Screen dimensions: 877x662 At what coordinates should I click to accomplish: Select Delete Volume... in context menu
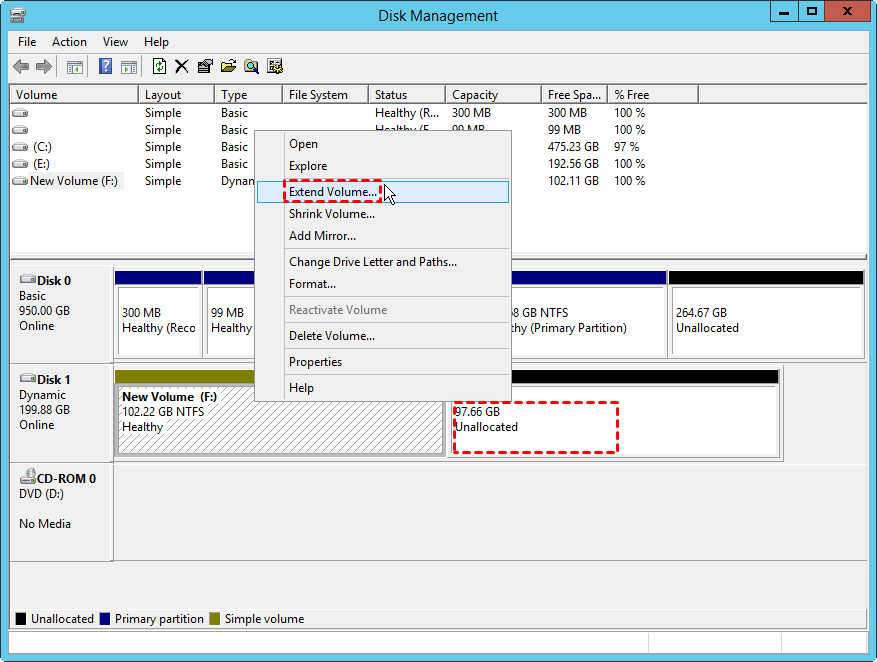(383, 336)
